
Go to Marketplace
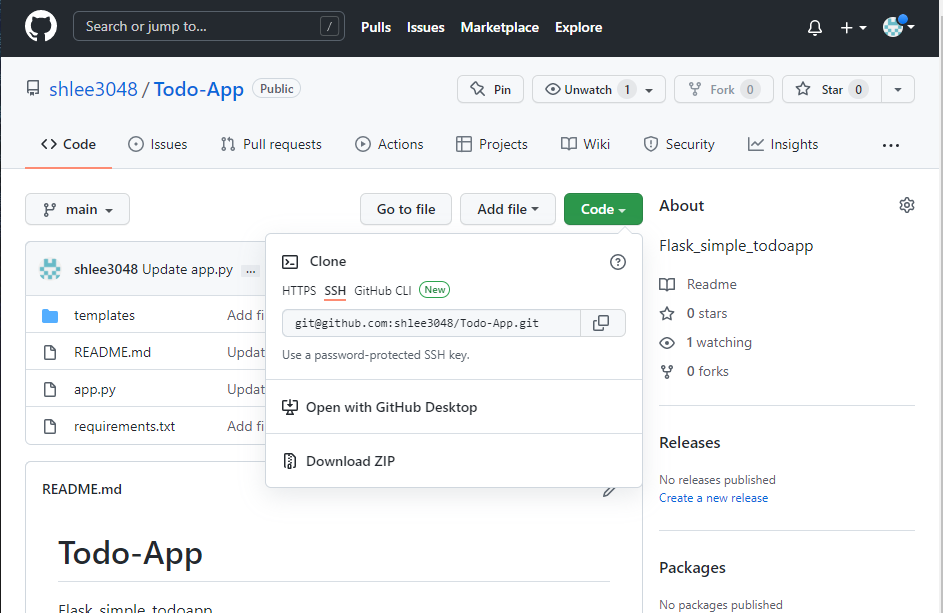pyautogui.click(x=500, y=27)
